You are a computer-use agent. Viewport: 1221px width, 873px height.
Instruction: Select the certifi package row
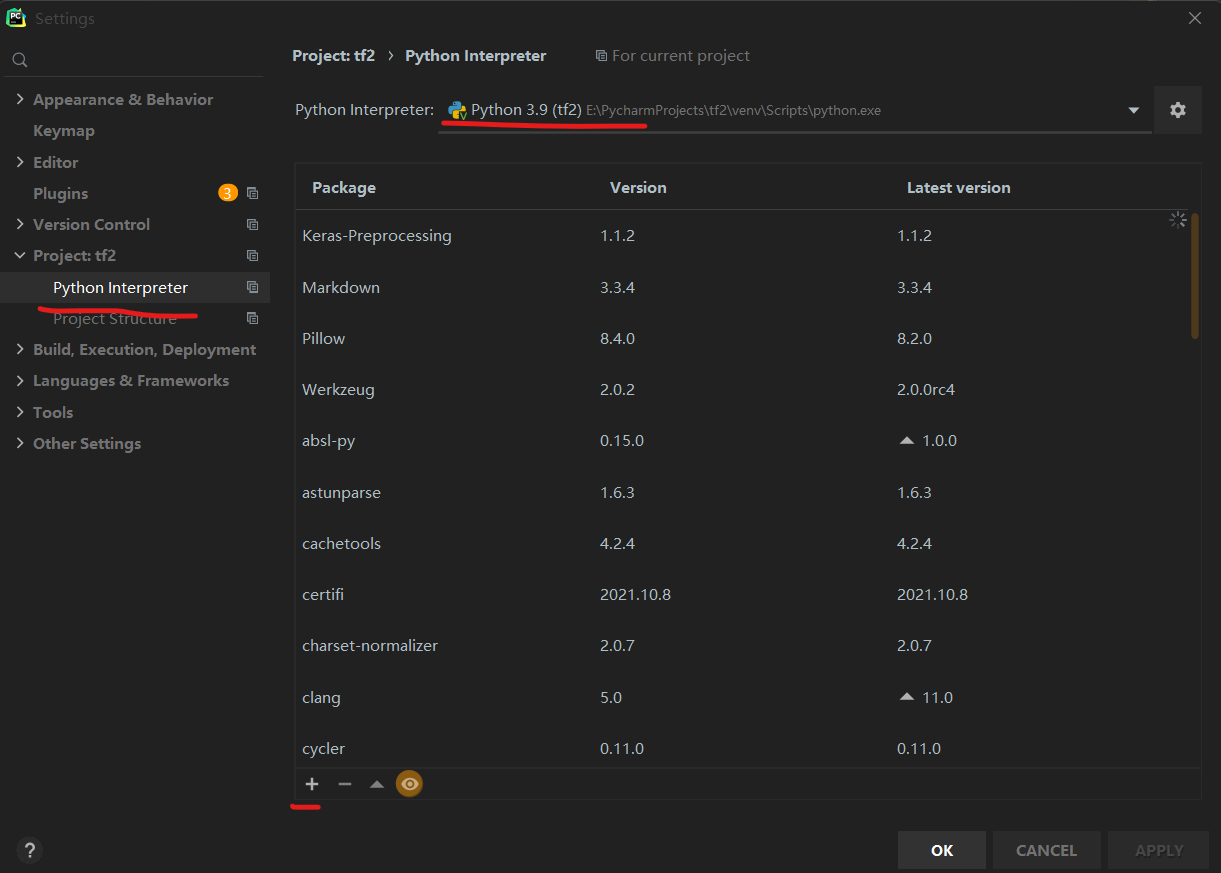click(741, 595)
